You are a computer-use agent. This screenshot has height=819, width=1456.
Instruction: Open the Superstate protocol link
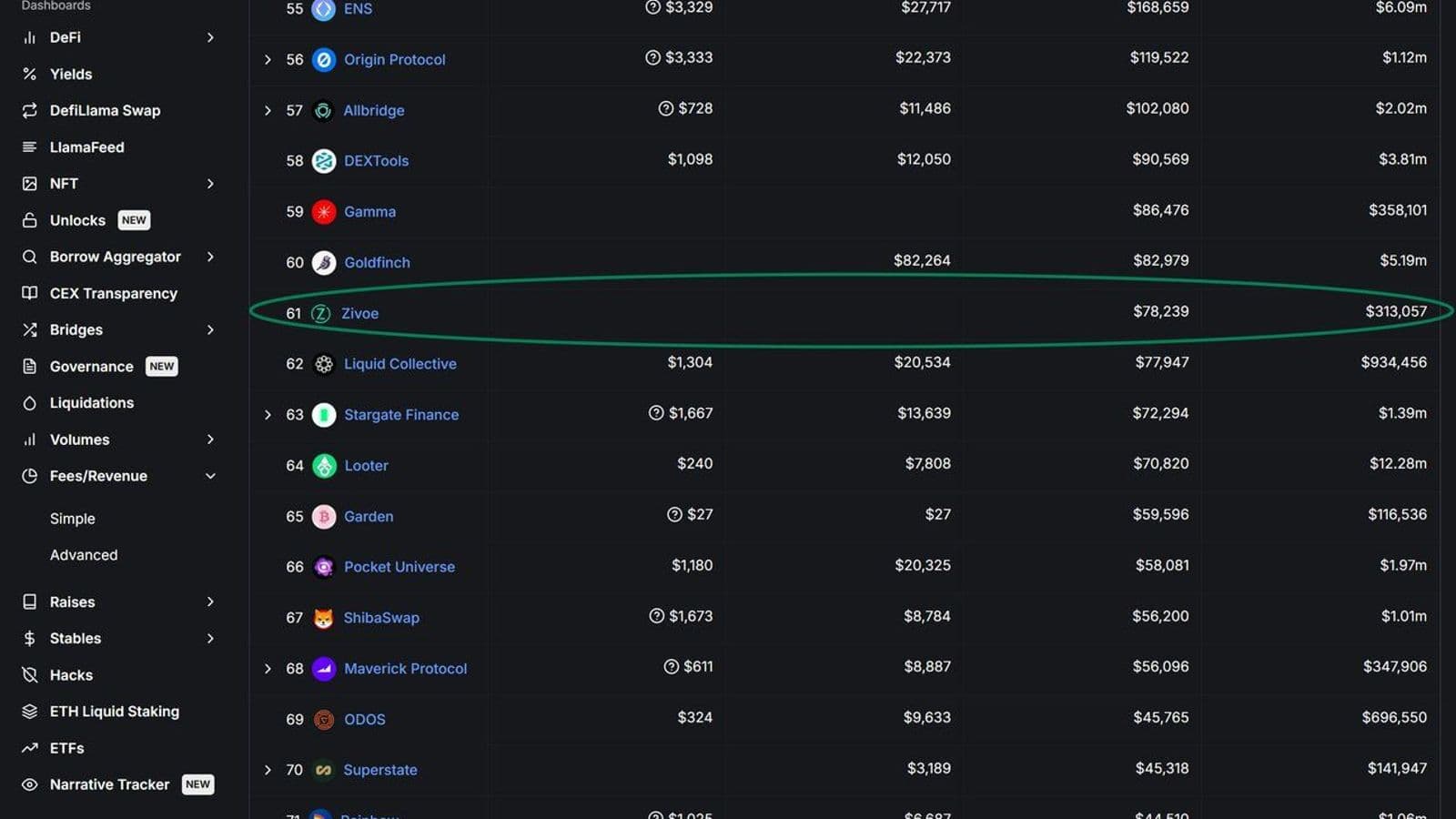(x=380, y=770)
